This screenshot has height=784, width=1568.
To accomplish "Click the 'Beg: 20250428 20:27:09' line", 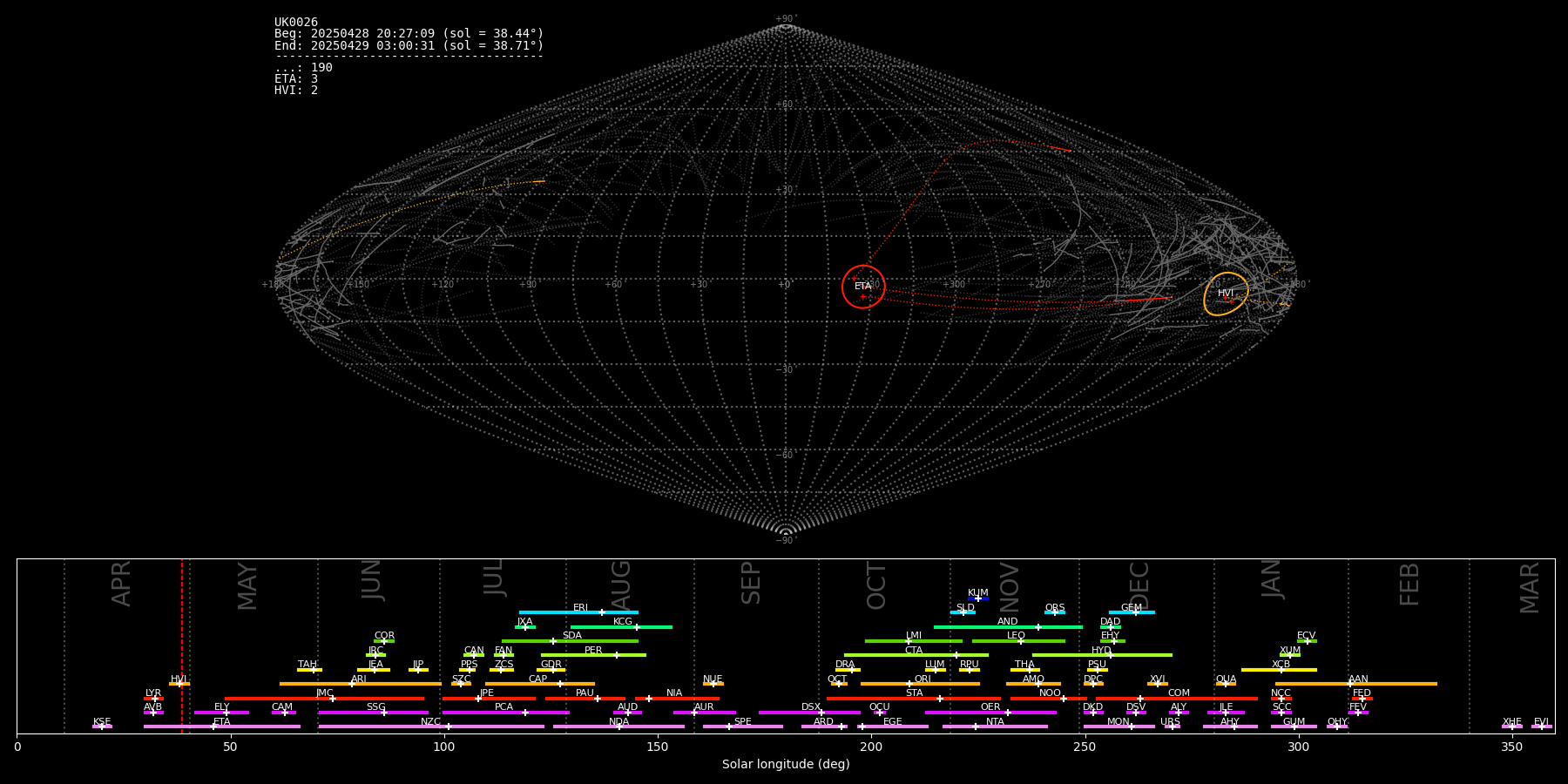I will click(409, 33).
